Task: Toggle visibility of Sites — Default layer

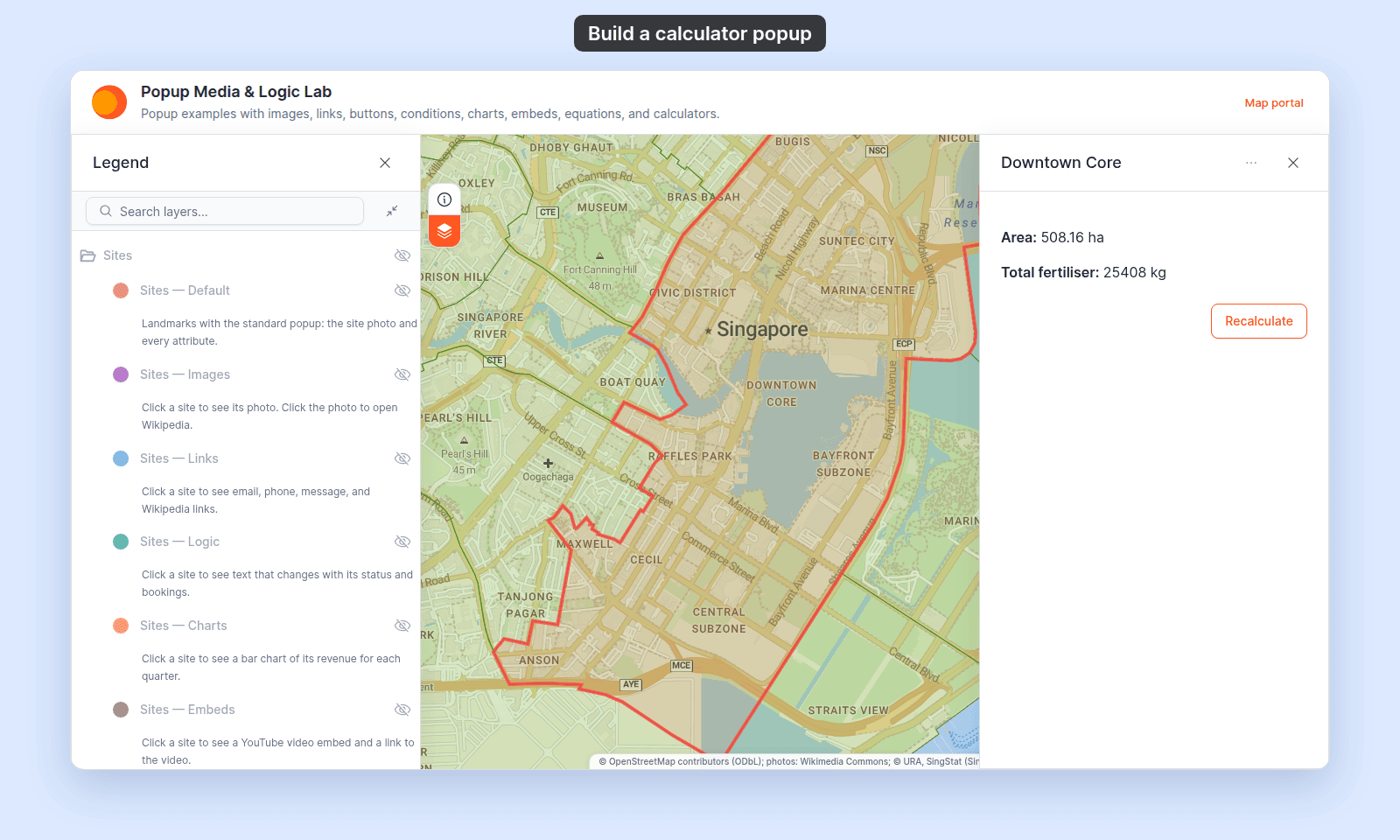Action: pos(402,290)
